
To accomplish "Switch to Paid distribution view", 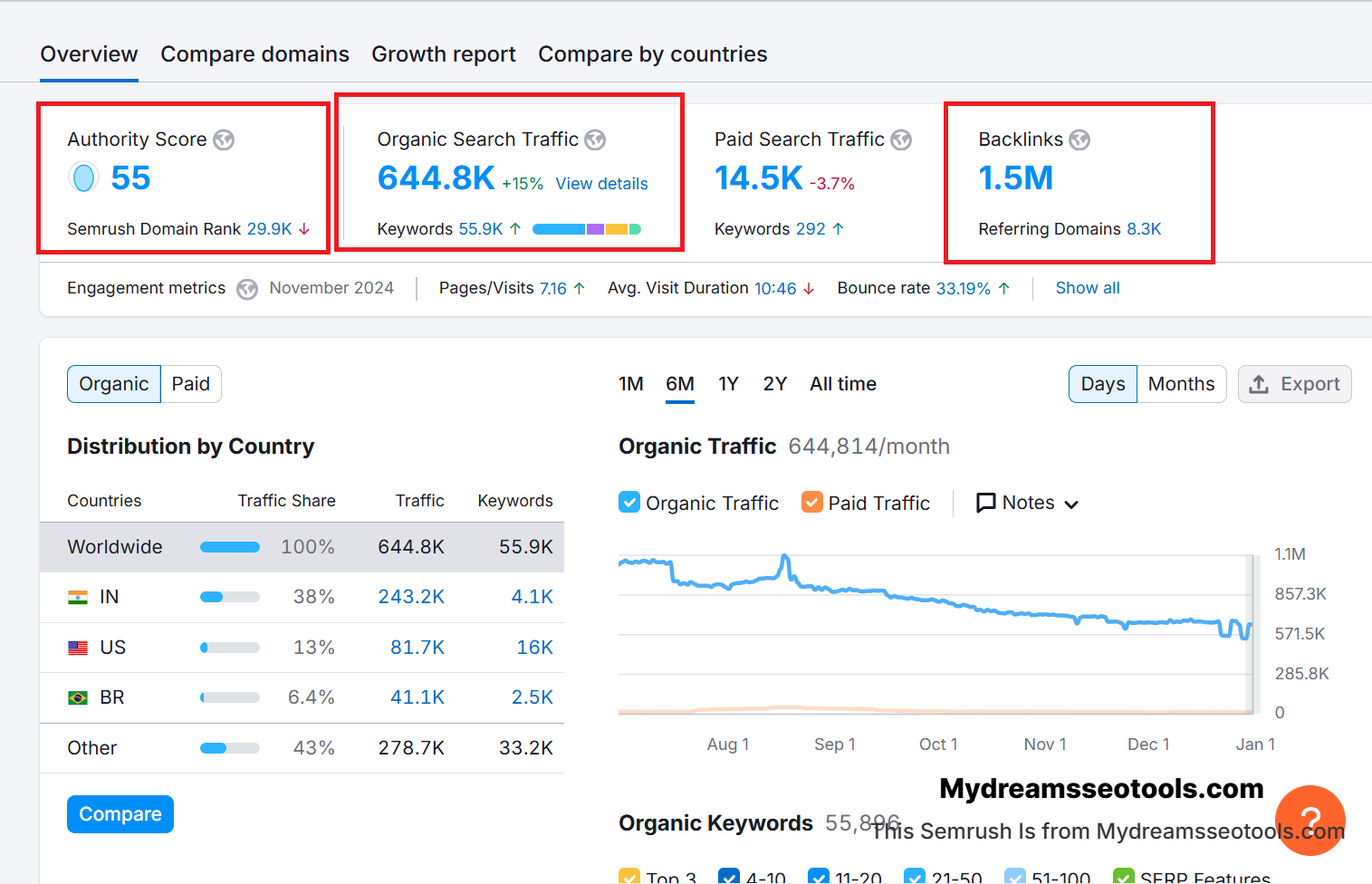I will click(x=191, y=384).
